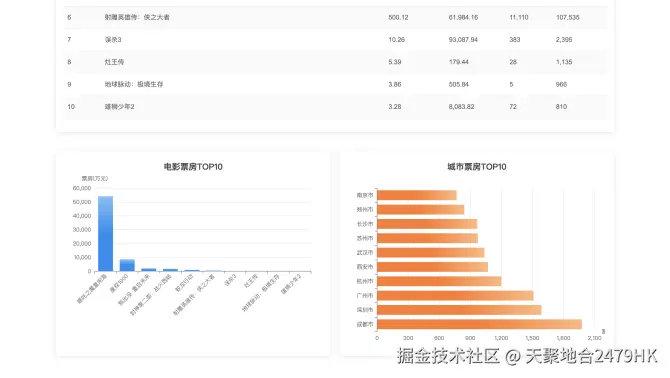
Task: Click the 3.86 value in row 9
Action: (395, 85)
